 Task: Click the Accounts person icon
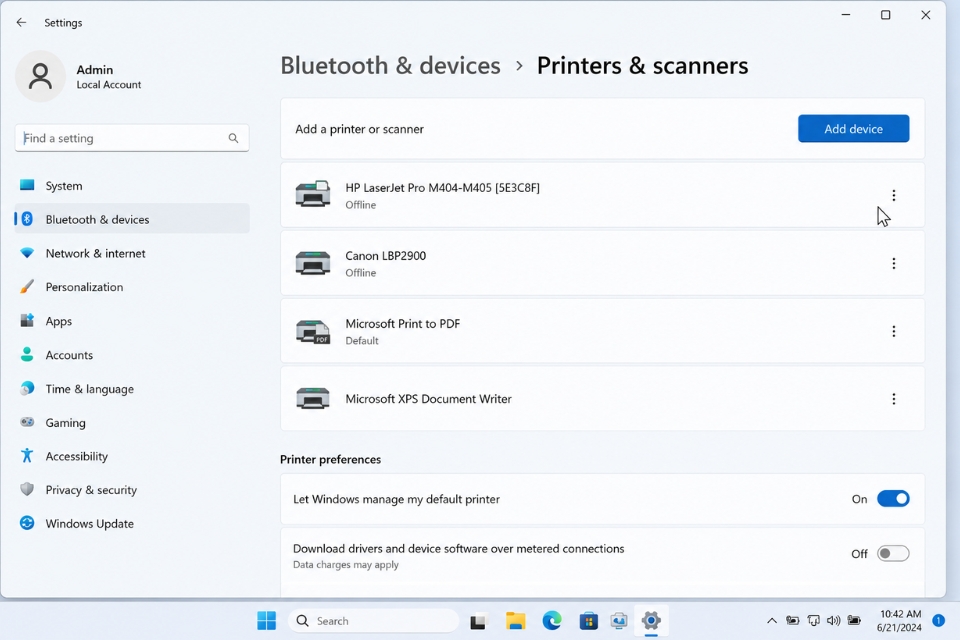click(x=27, y=355)
